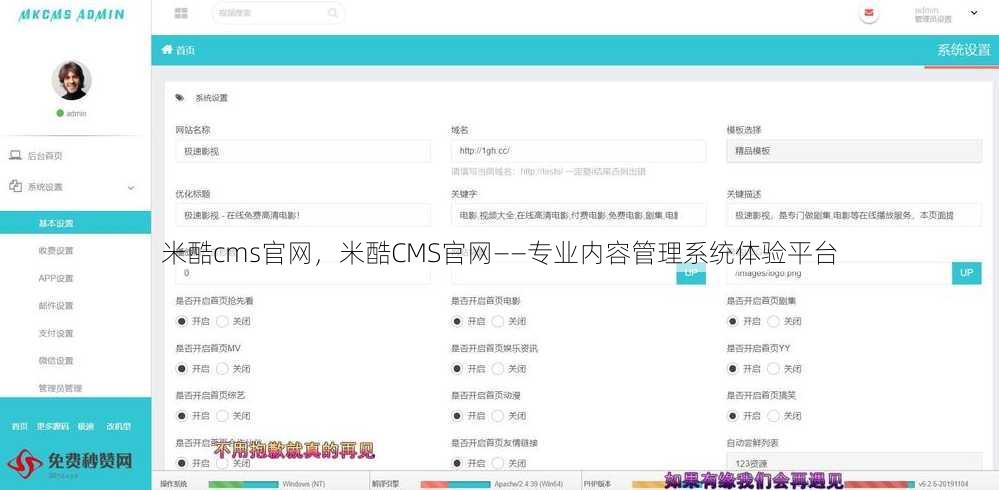999x490 pixels.
Task: Select 关闭 for 是否开启首页剧集
Action: (773, 321)
